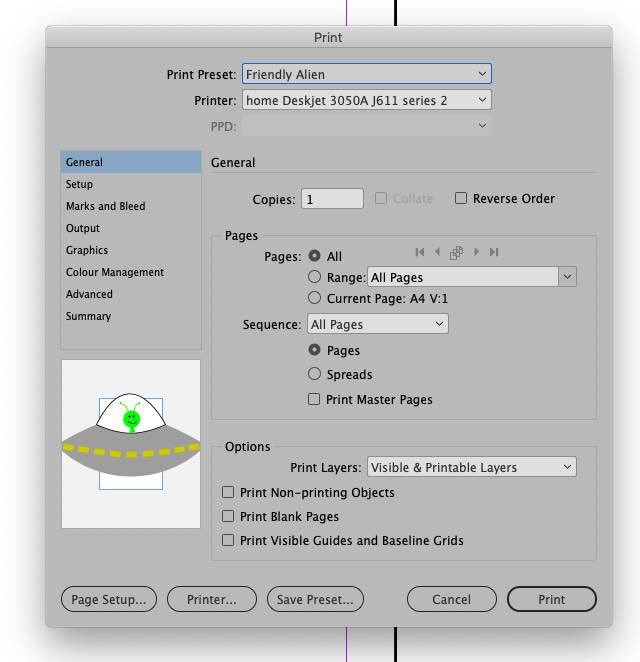Enable Print Master Pages checkbox

tap(314, 399)
